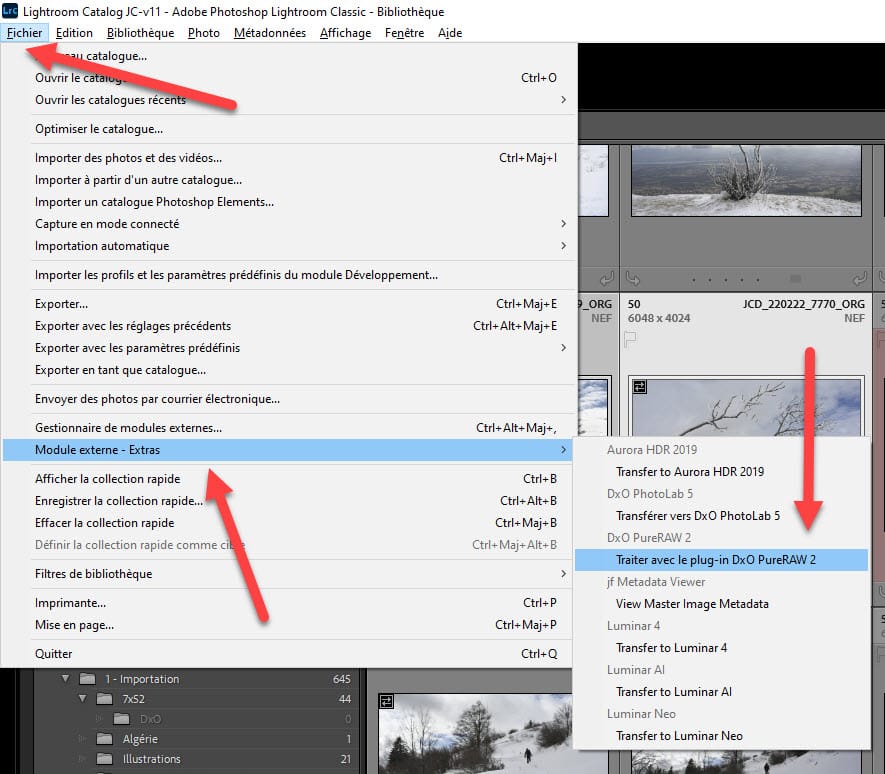
Task: Select Transfer to Aurora HDR 2019
Action: pos(721,471)
